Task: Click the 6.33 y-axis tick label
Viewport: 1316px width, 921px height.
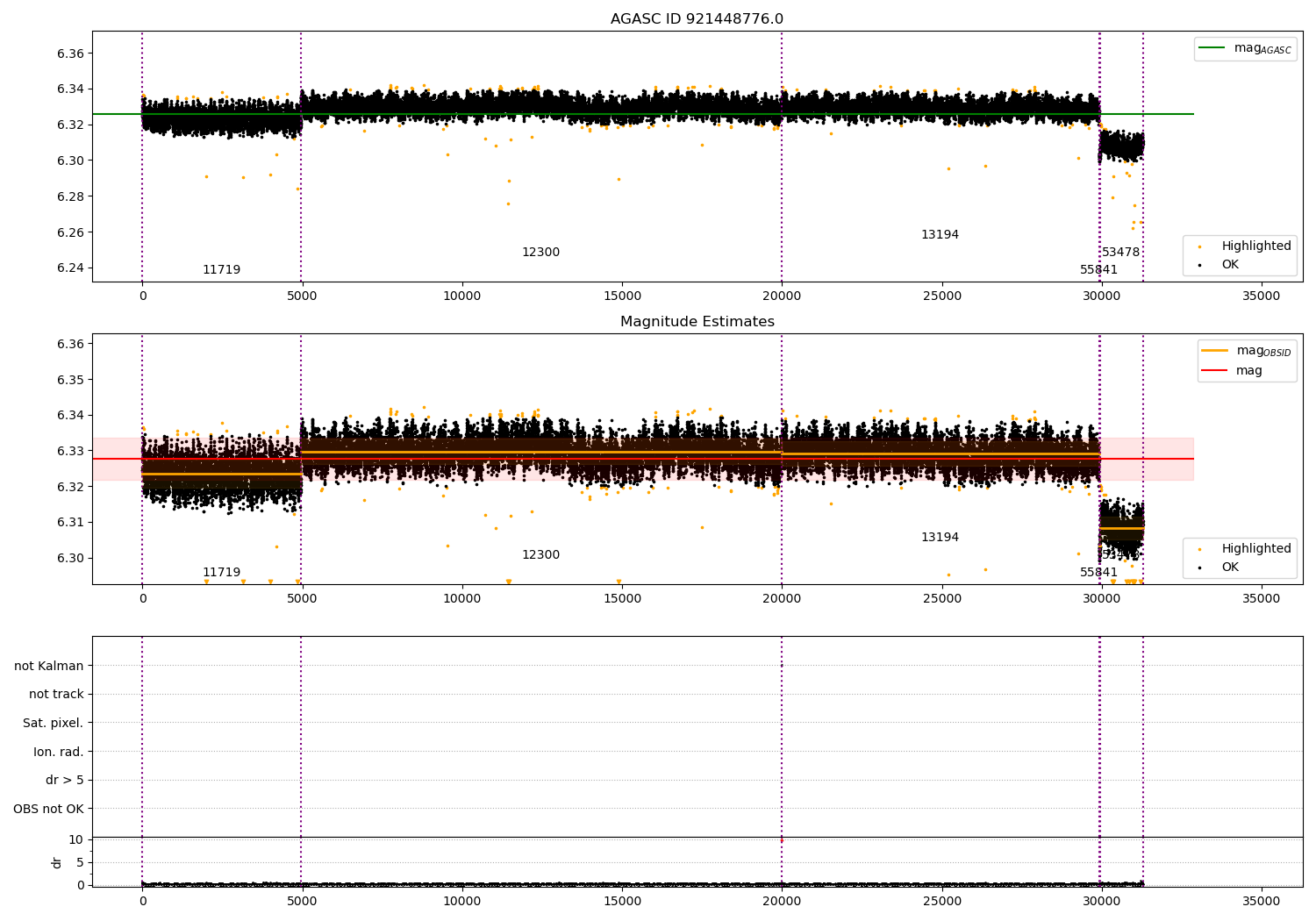Action: pyautogui.click(x=71, y=451)
